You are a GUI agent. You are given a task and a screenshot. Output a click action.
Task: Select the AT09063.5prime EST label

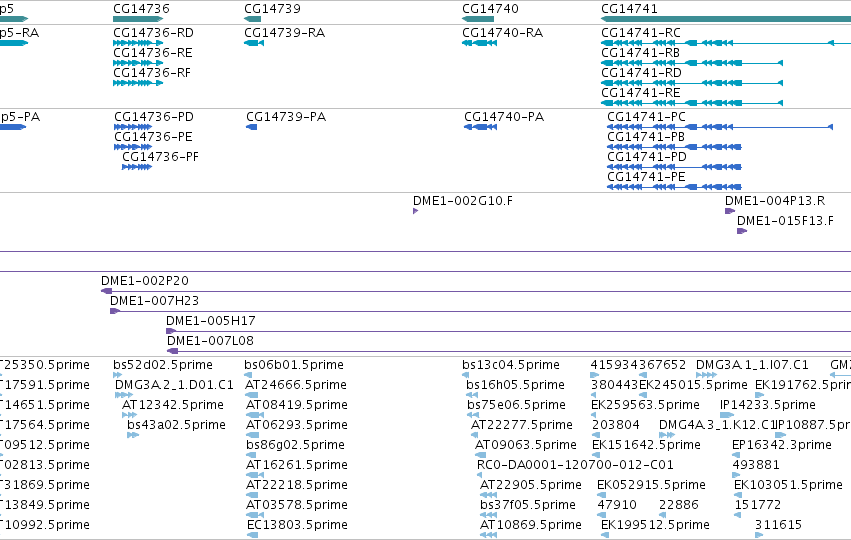point(526,445)
